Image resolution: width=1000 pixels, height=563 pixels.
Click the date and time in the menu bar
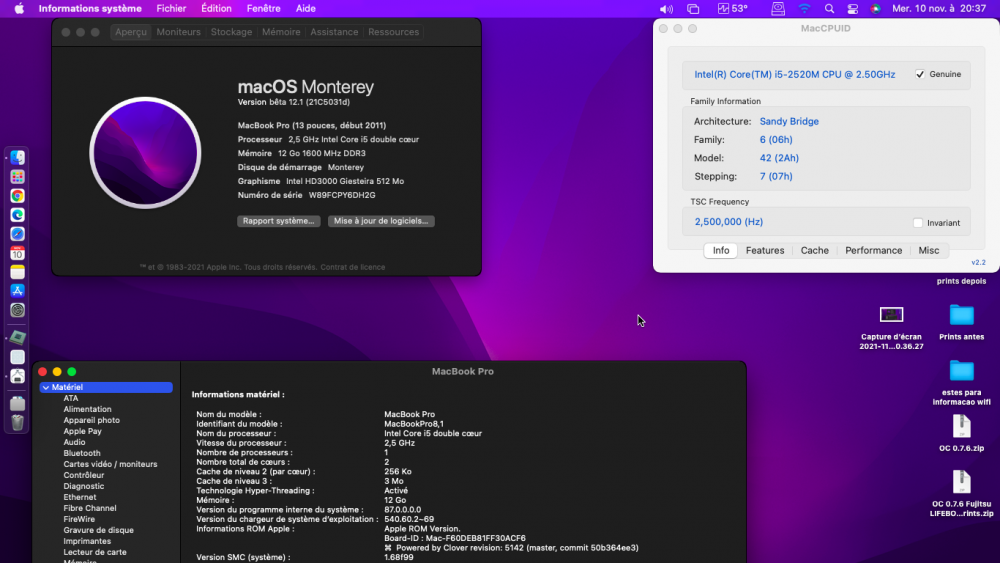[x=939, y=8]
